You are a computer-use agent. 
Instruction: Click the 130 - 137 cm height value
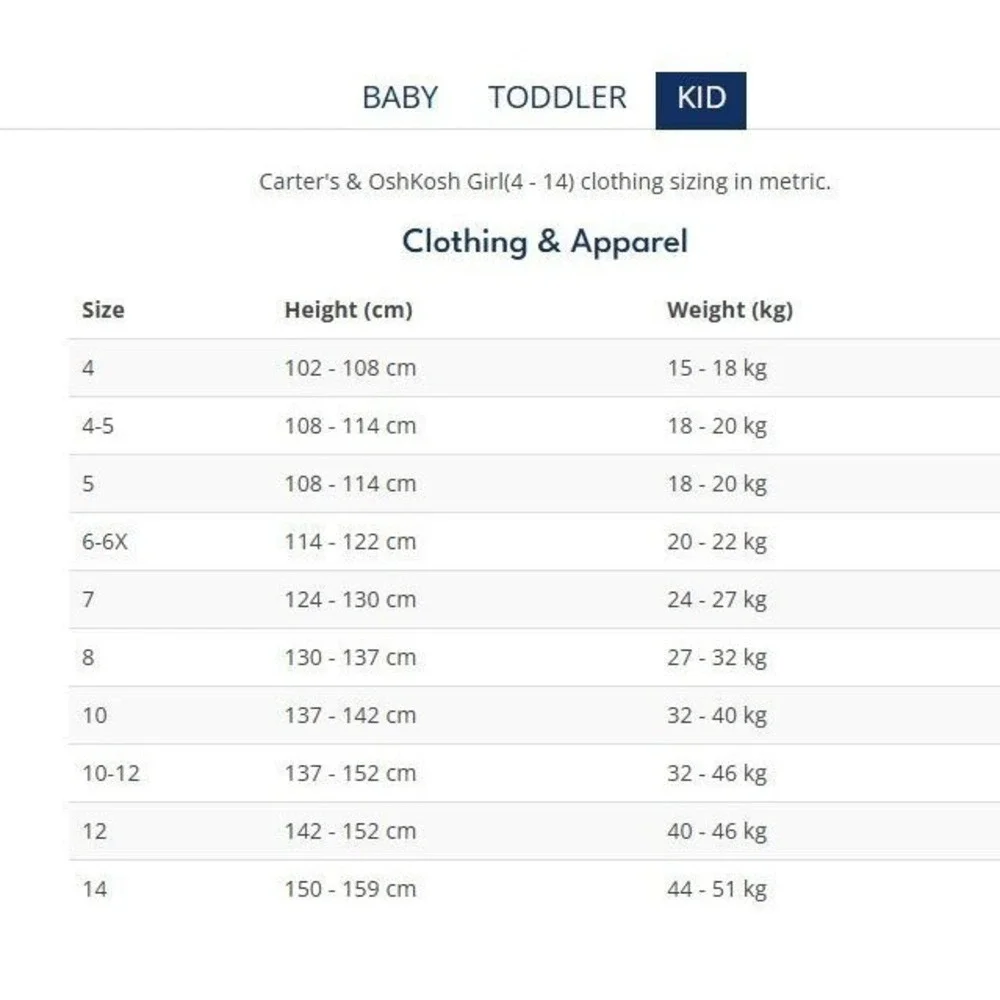point(350,658)
